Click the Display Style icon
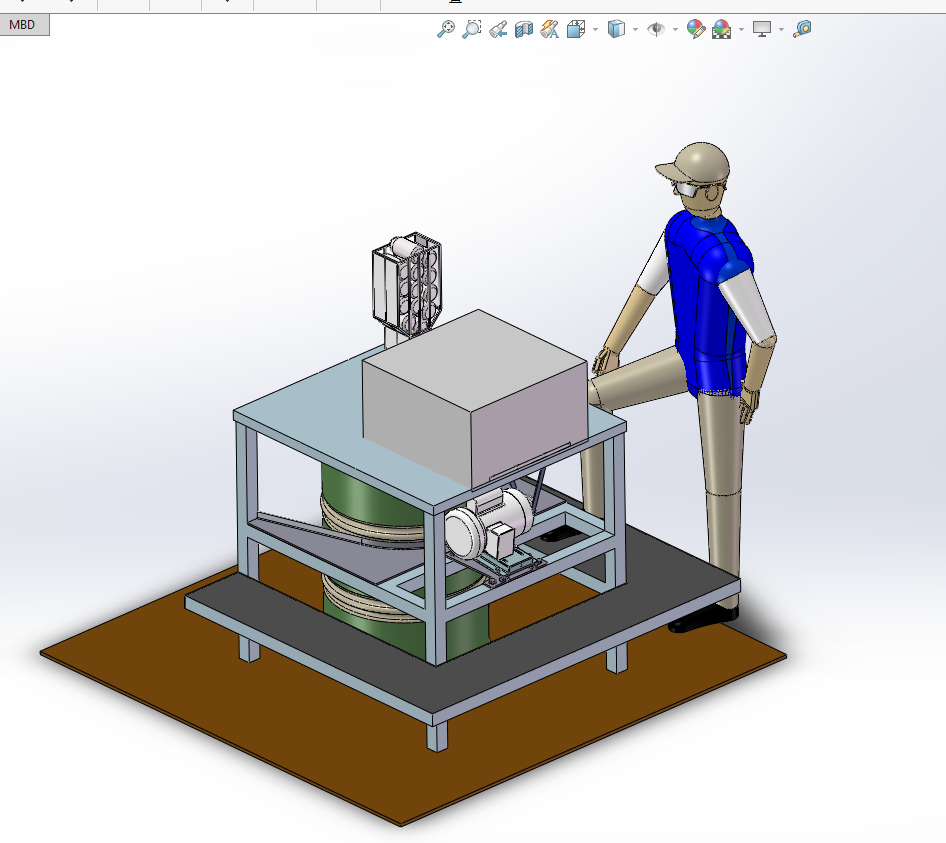The image size is (946, 843). pos(616,29)
